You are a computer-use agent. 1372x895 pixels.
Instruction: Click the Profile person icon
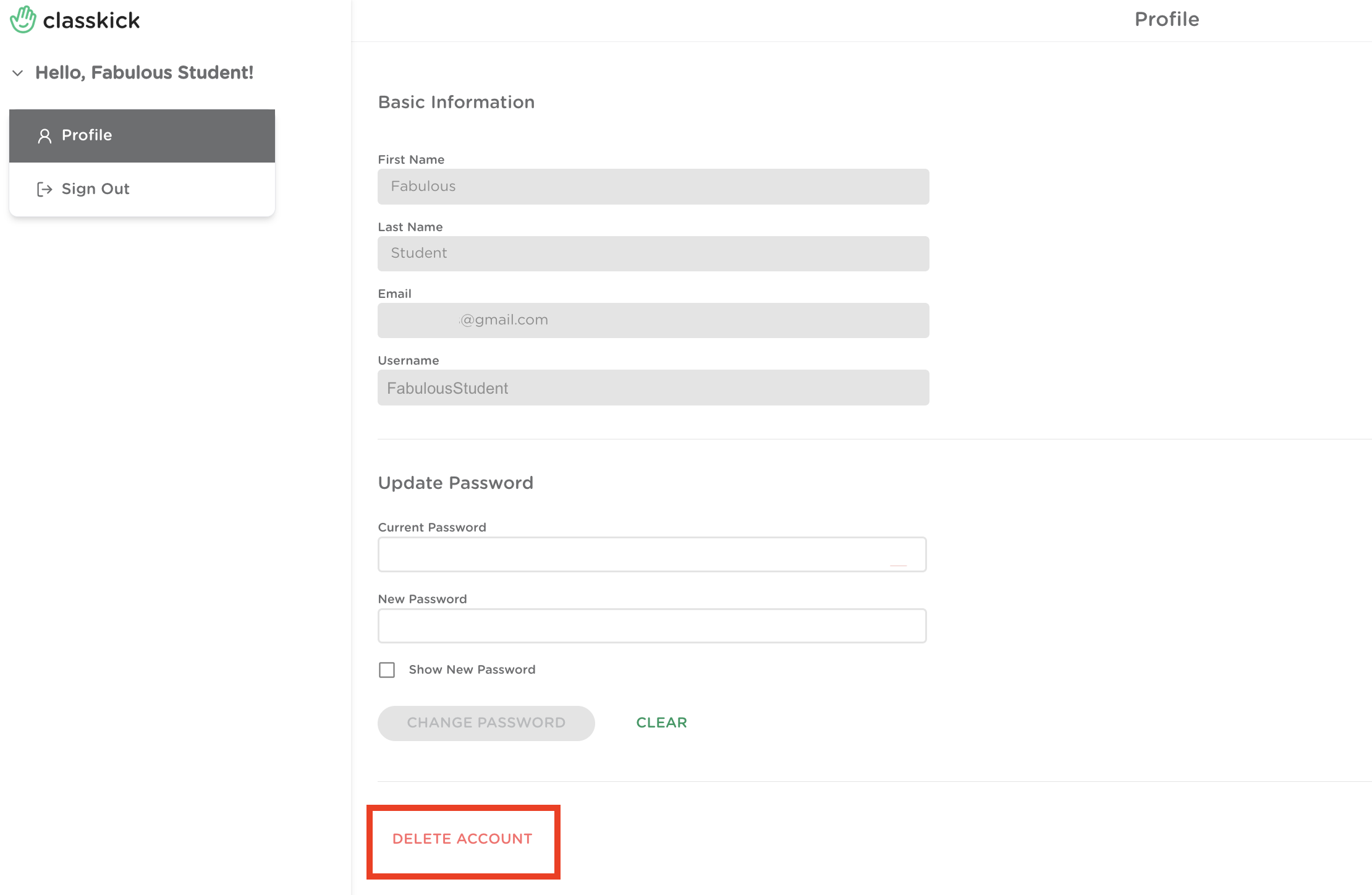44,136
